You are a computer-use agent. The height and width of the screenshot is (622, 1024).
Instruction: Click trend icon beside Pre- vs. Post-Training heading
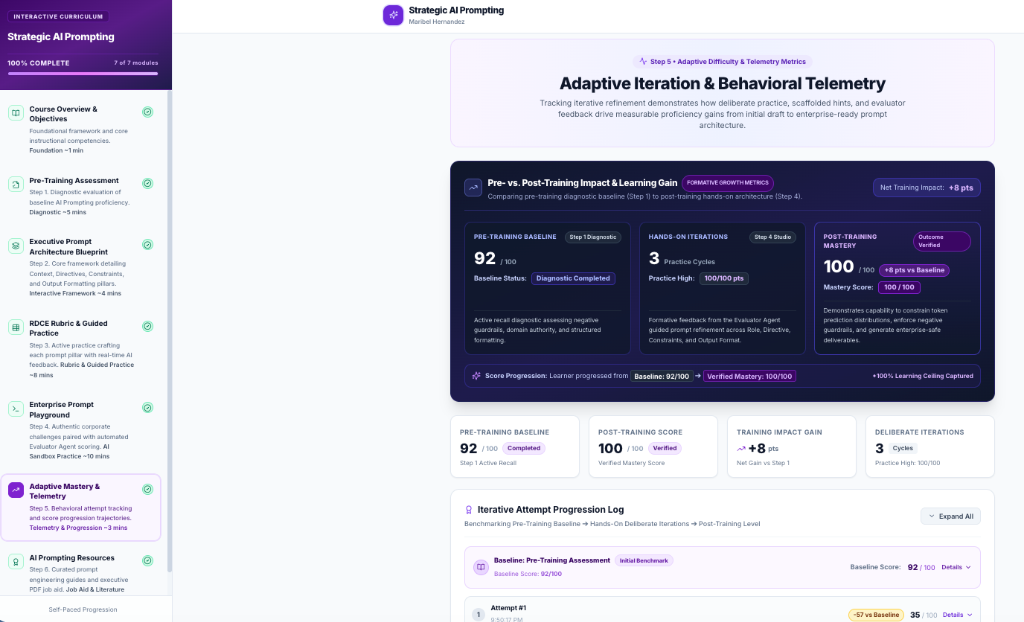click(473, 188)
